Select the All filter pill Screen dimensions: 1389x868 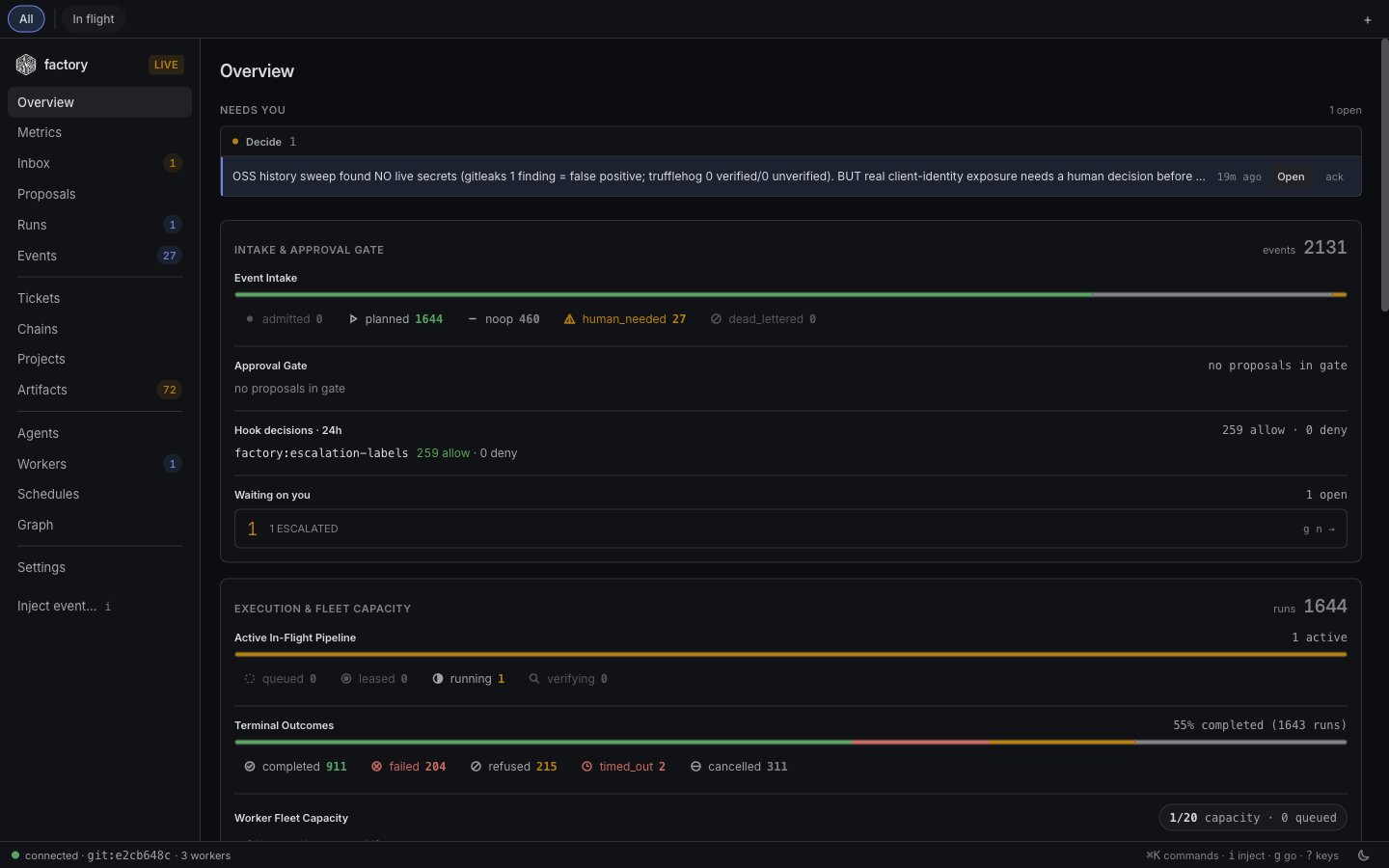coord(26,19)
